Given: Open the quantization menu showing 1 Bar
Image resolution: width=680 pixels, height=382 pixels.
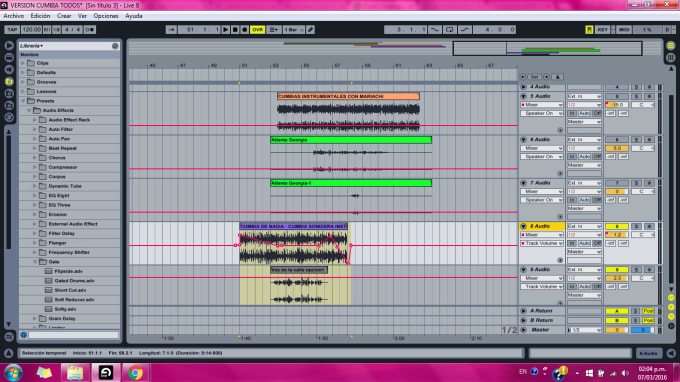Looking at the screenshot, I should 294,29.
